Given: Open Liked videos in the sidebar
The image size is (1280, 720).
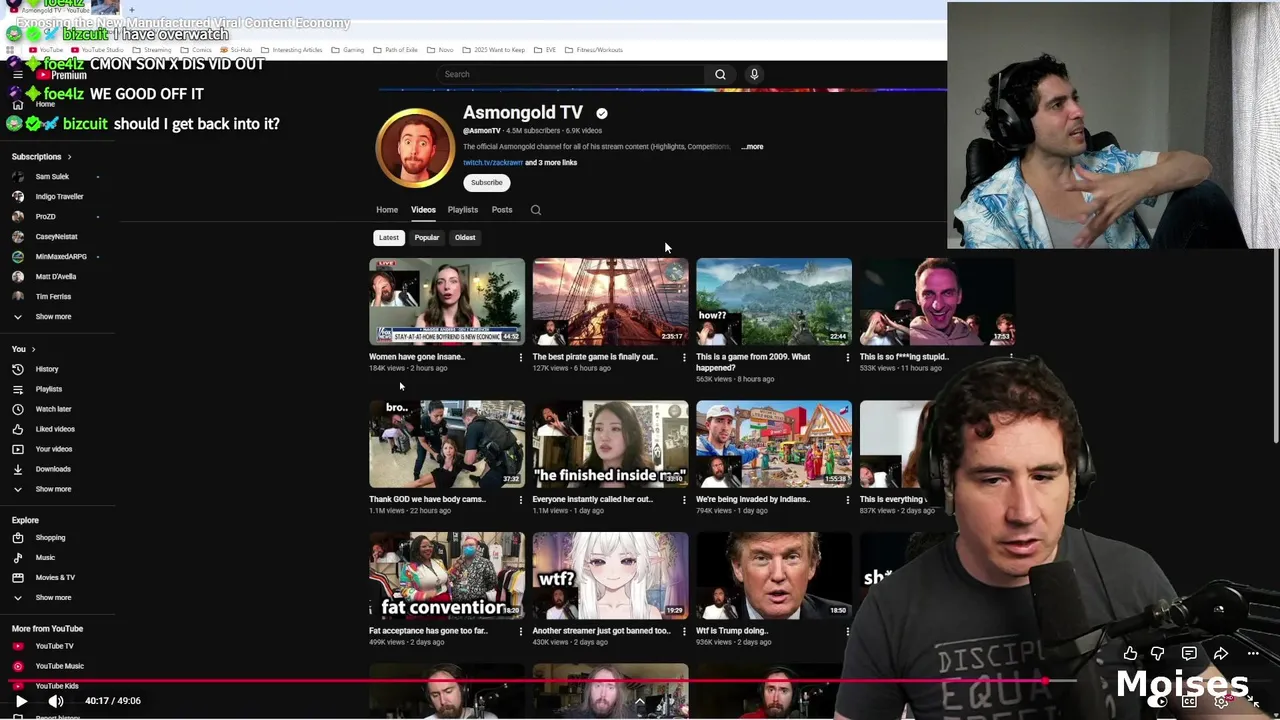Looking at the screenshot, I should click(x=55, y=429).
